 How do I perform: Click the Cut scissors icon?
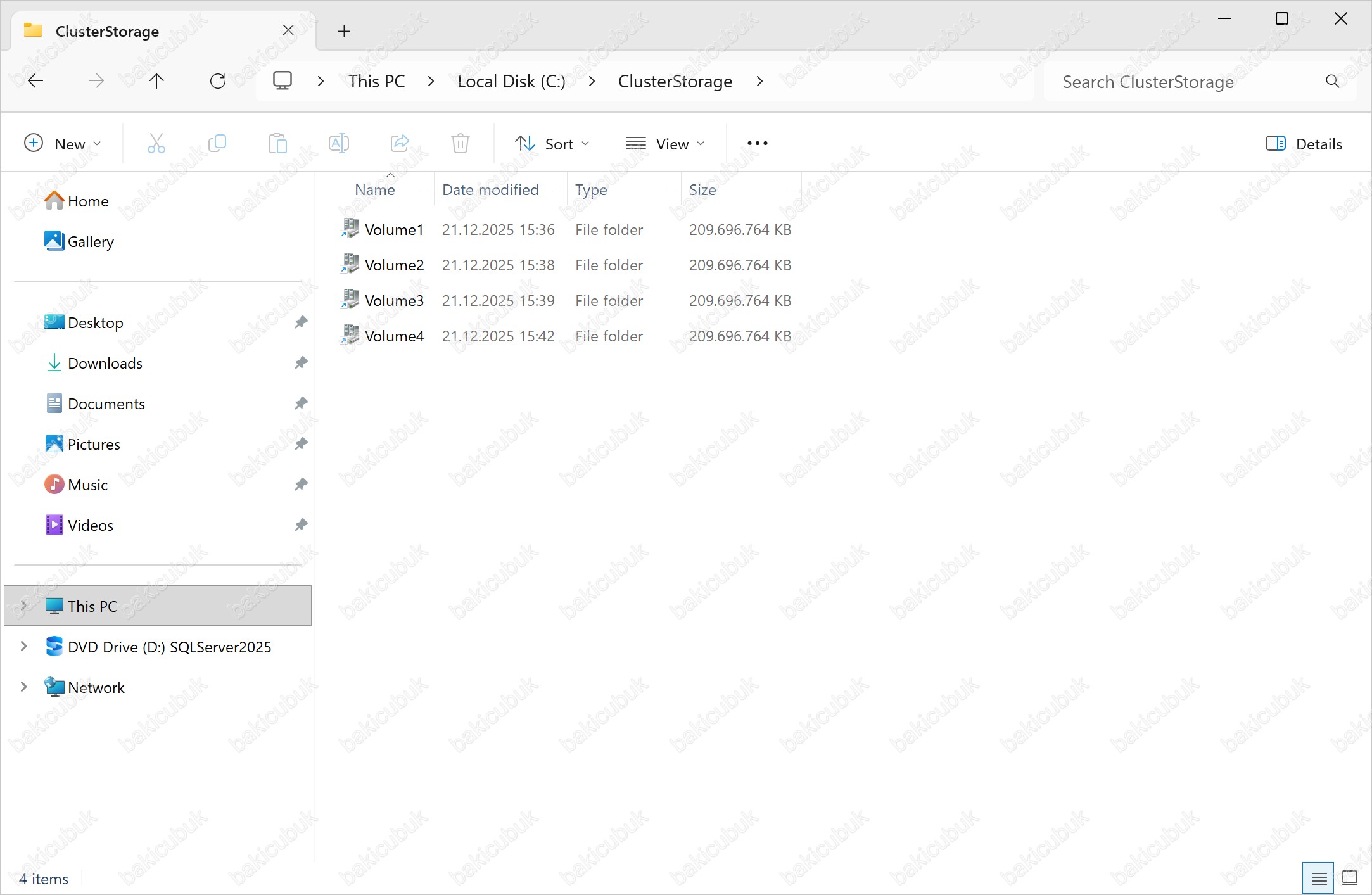(x=156, y=144)
